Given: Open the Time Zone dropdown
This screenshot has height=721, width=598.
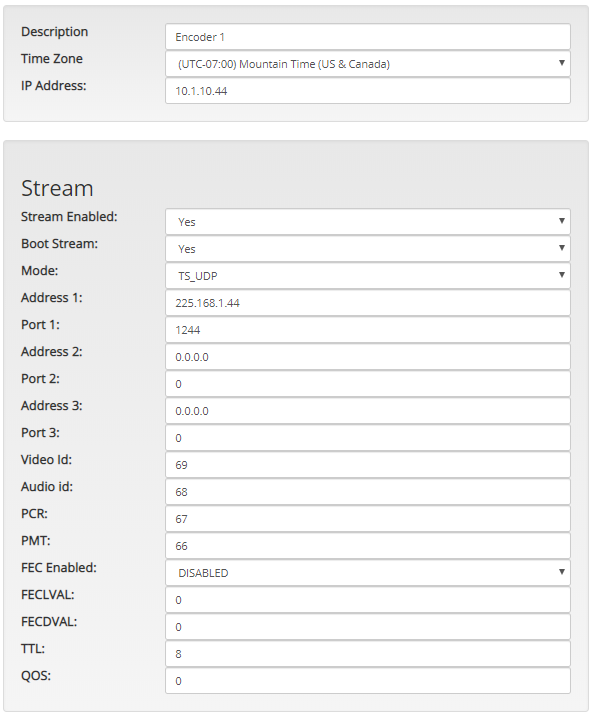Looking at the screenshot, I should 368,63.
